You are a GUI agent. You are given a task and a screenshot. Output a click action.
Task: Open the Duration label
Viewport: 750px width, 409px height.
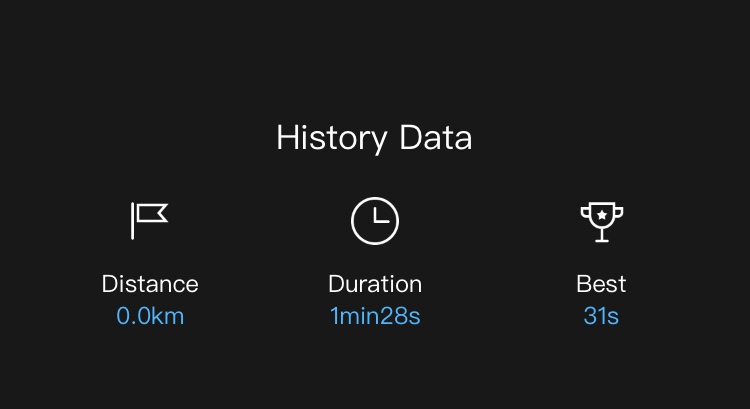(x=375, y=284)
